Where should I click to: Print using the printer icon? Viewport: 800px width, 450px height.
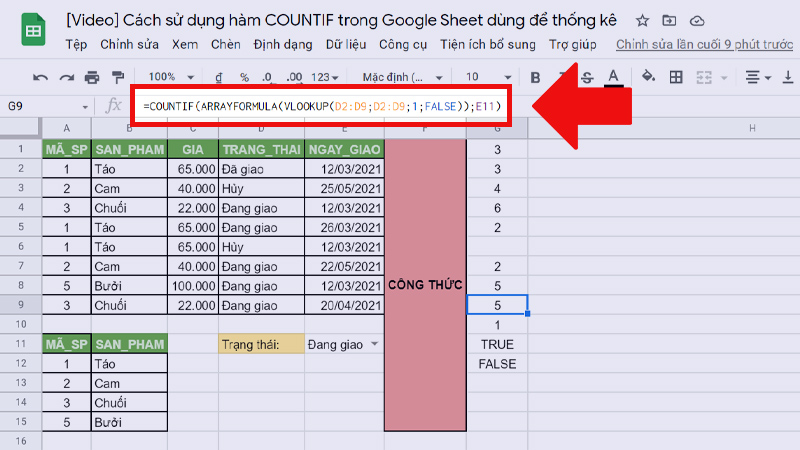tap(92, 77)
